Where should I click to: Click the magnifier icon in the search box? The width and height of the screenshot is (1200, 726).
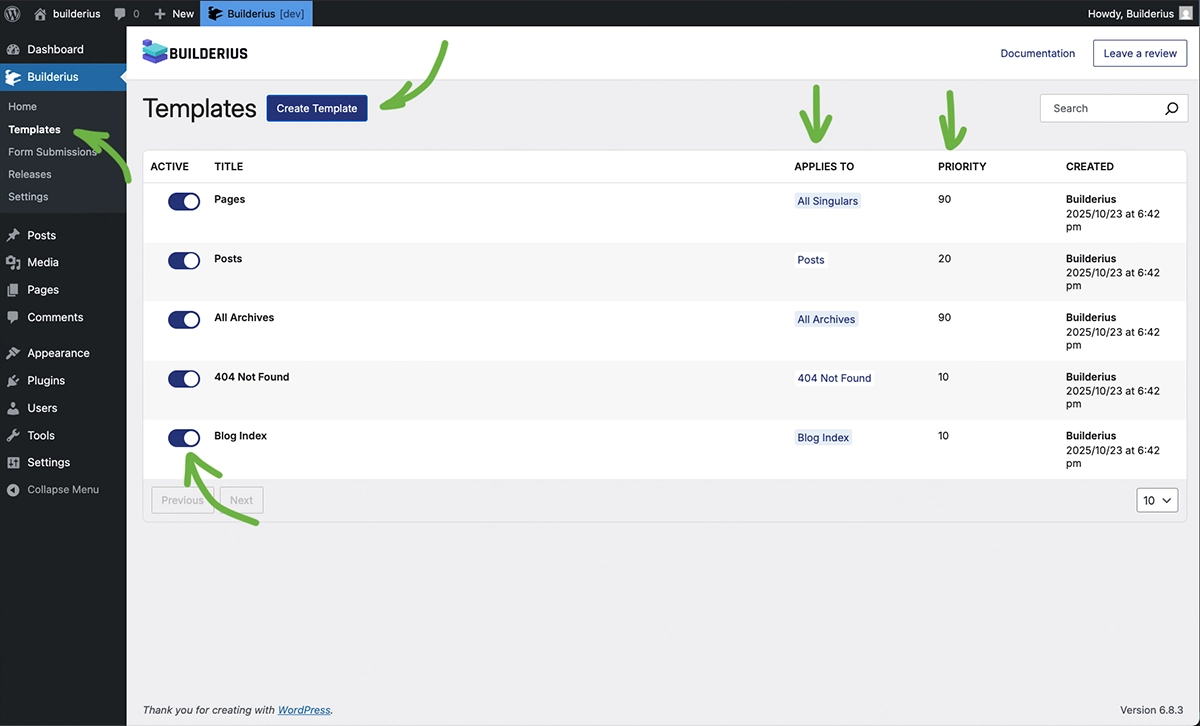click(1171, 108)
